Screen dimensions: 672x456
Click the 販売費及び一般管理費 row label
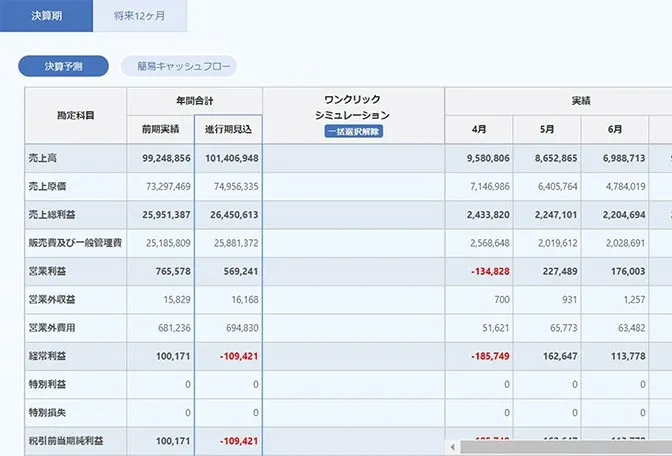[75, 243]
